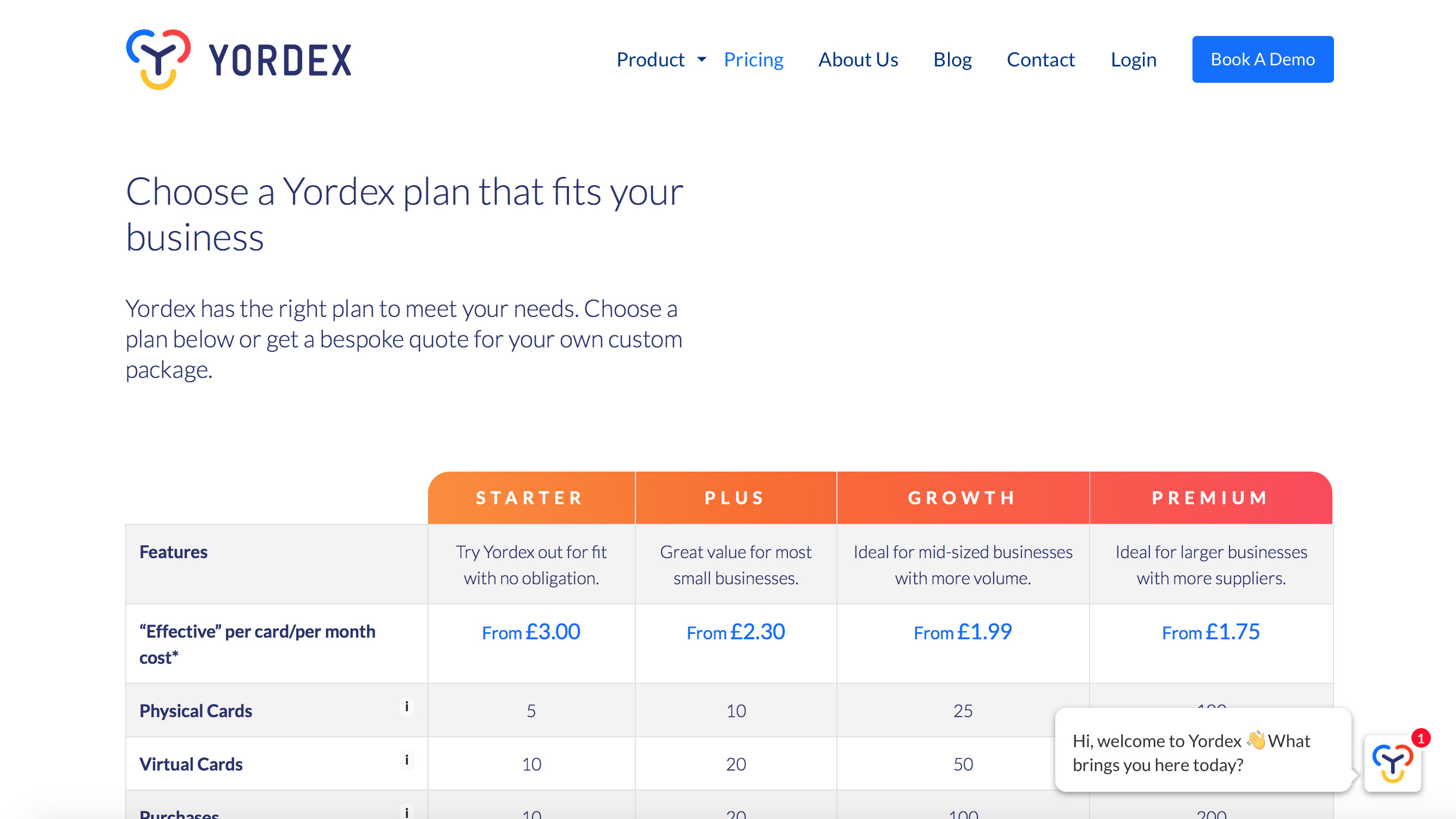1456x819 pixels.
Task: Open the About Us page
Action: click(x=858, y=59)
